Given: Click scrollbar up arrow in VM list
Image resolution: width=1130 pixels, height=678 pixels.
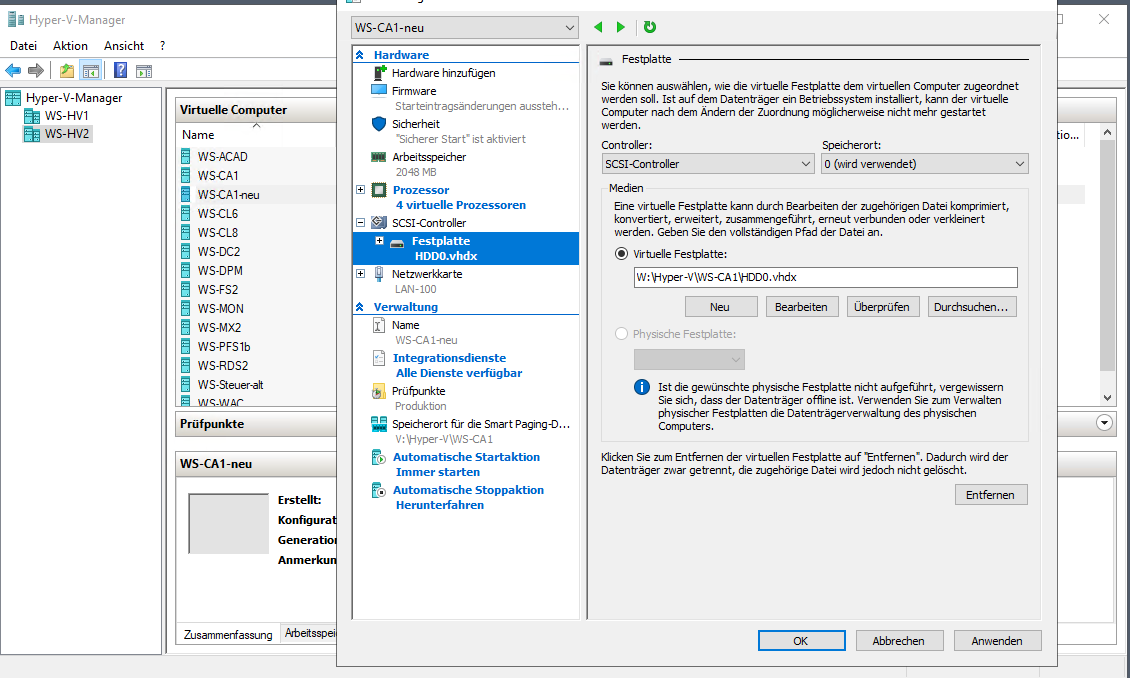Looking at the screenshot, I should pos(1108,133).
